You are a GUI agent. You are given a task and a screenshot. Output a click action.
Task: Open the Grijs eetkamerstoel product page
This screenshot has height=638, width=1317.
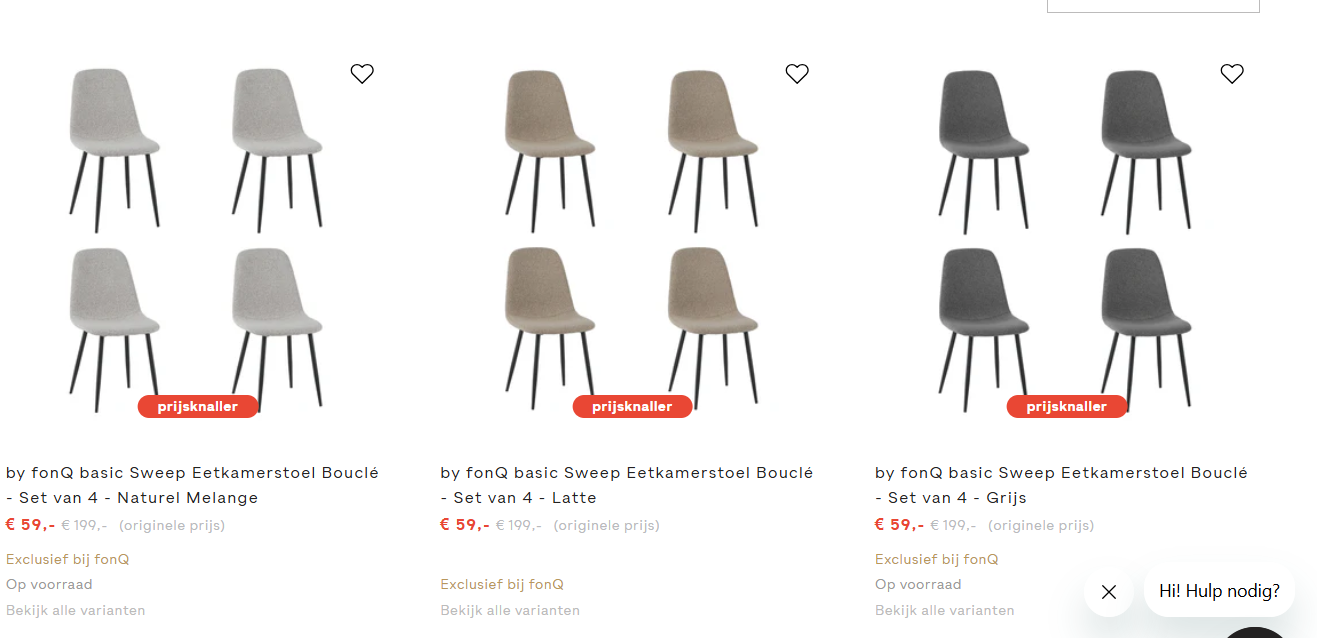[x=1061, y=484]
